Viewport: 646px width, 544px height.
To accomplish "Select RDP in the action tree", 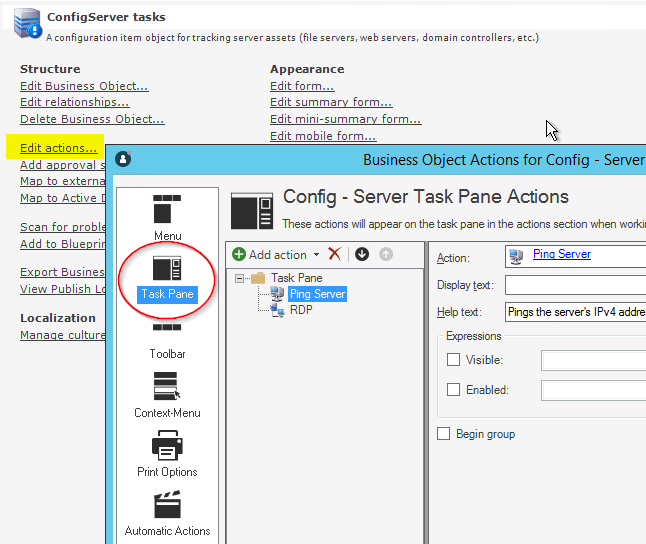I will pyautogui.click(x=301, y=310).
